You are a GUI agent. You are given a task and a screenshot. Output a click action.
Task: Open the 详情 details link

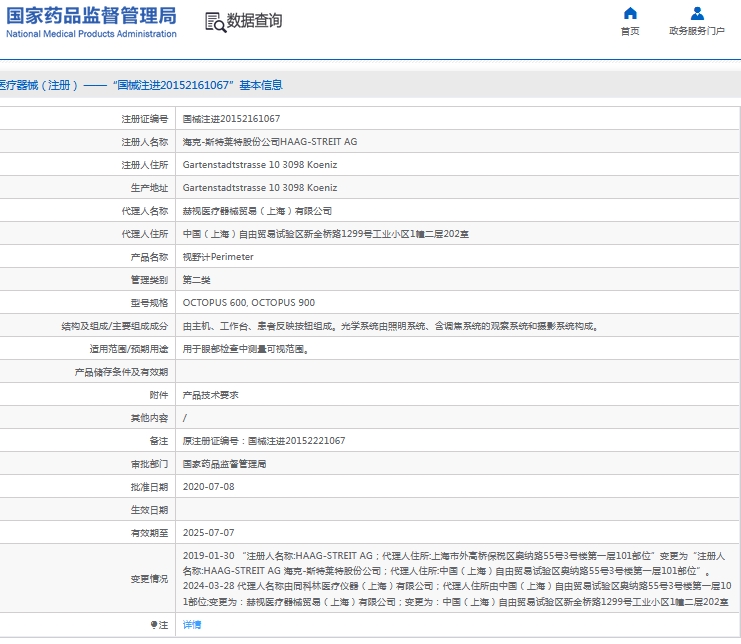click(192, 625)
